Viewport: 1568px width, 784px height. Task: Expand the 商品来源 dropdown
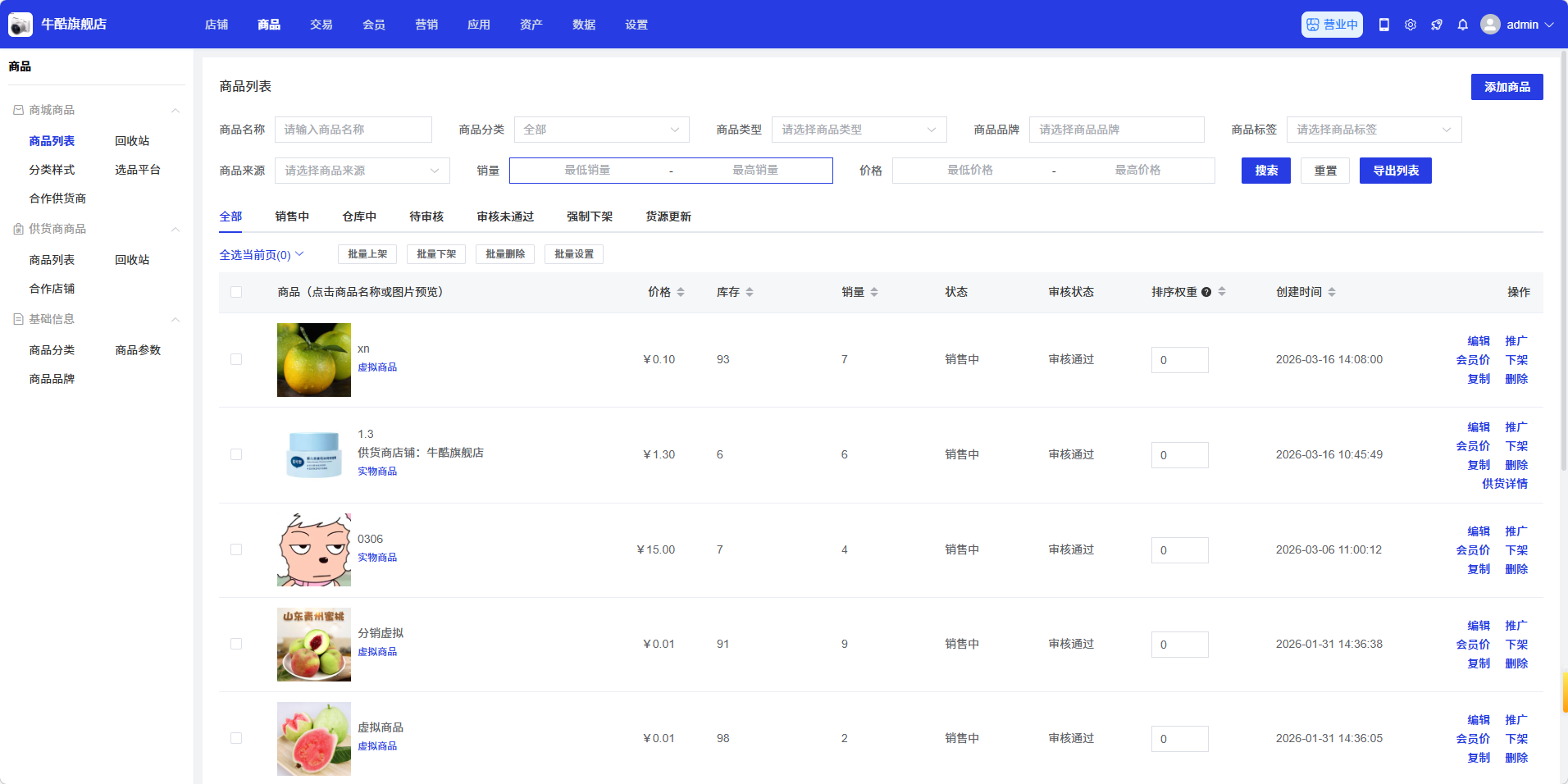(362, 171)
